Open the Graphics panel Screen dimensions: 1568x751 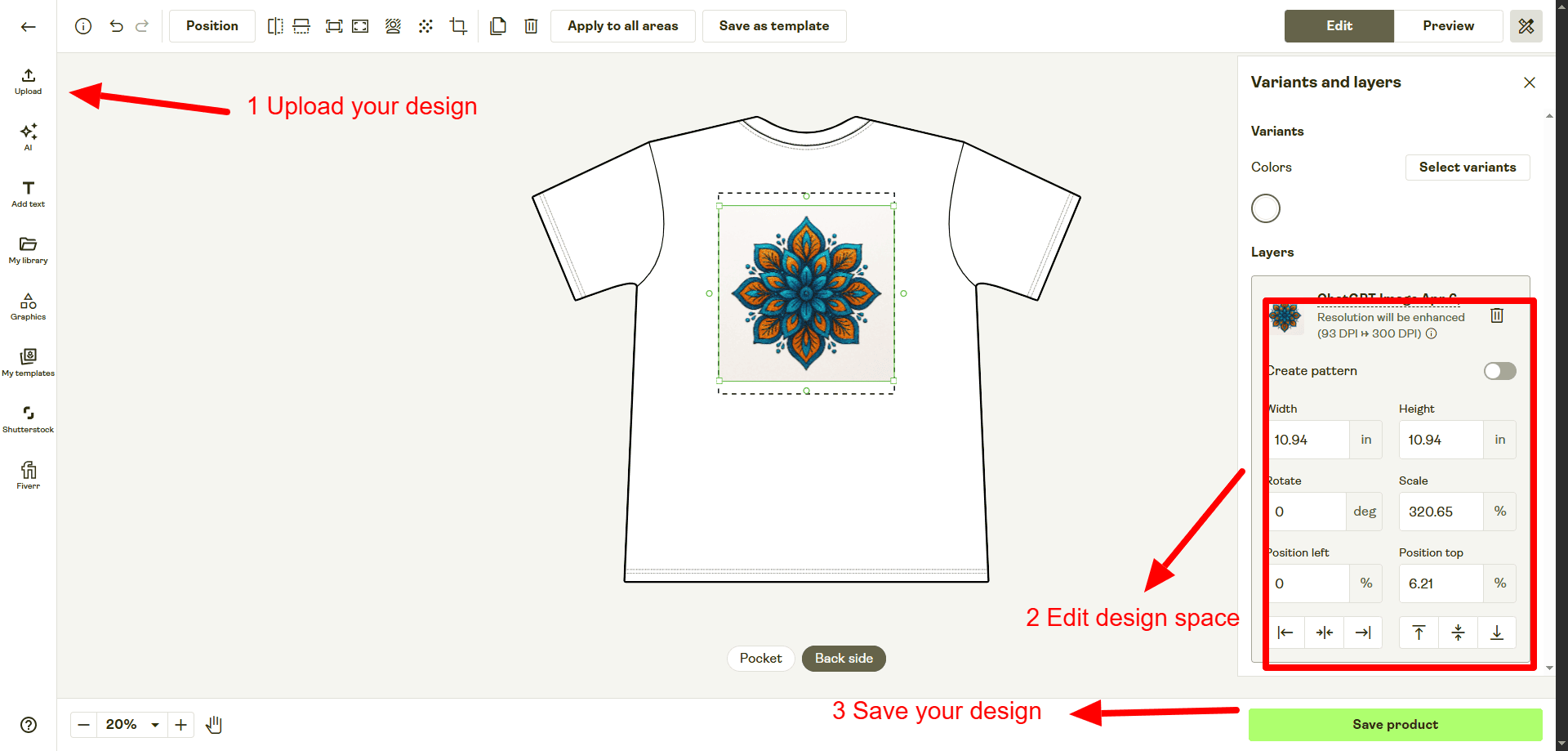coord(28,306)
